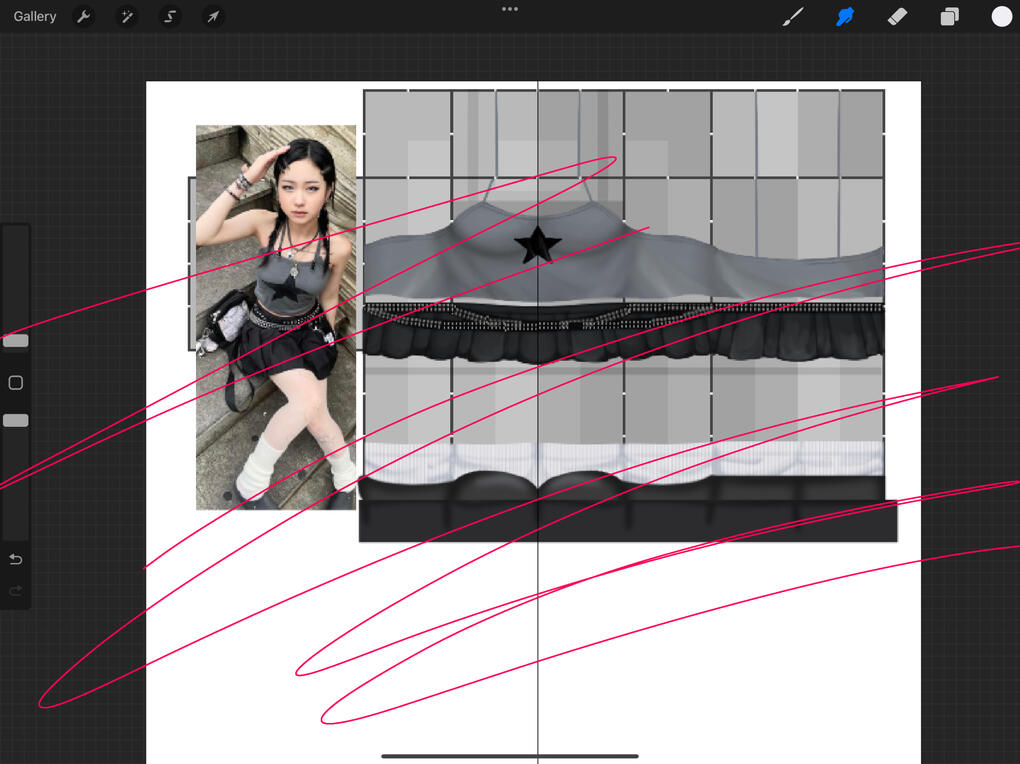The image size is (1020, 764).
Task: Open the Layers panel
Action: pos(949,17)
